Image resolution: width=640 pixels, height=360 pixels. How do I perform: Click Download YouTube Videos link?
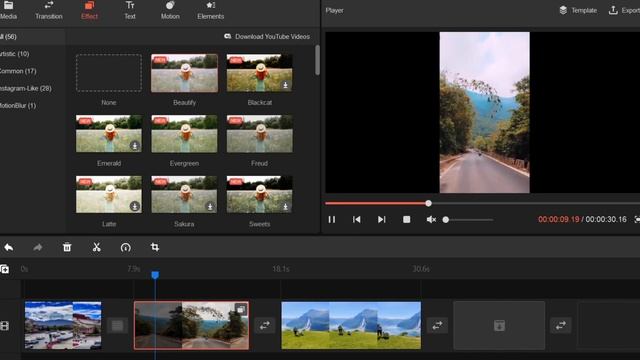[x=267, y=37]
